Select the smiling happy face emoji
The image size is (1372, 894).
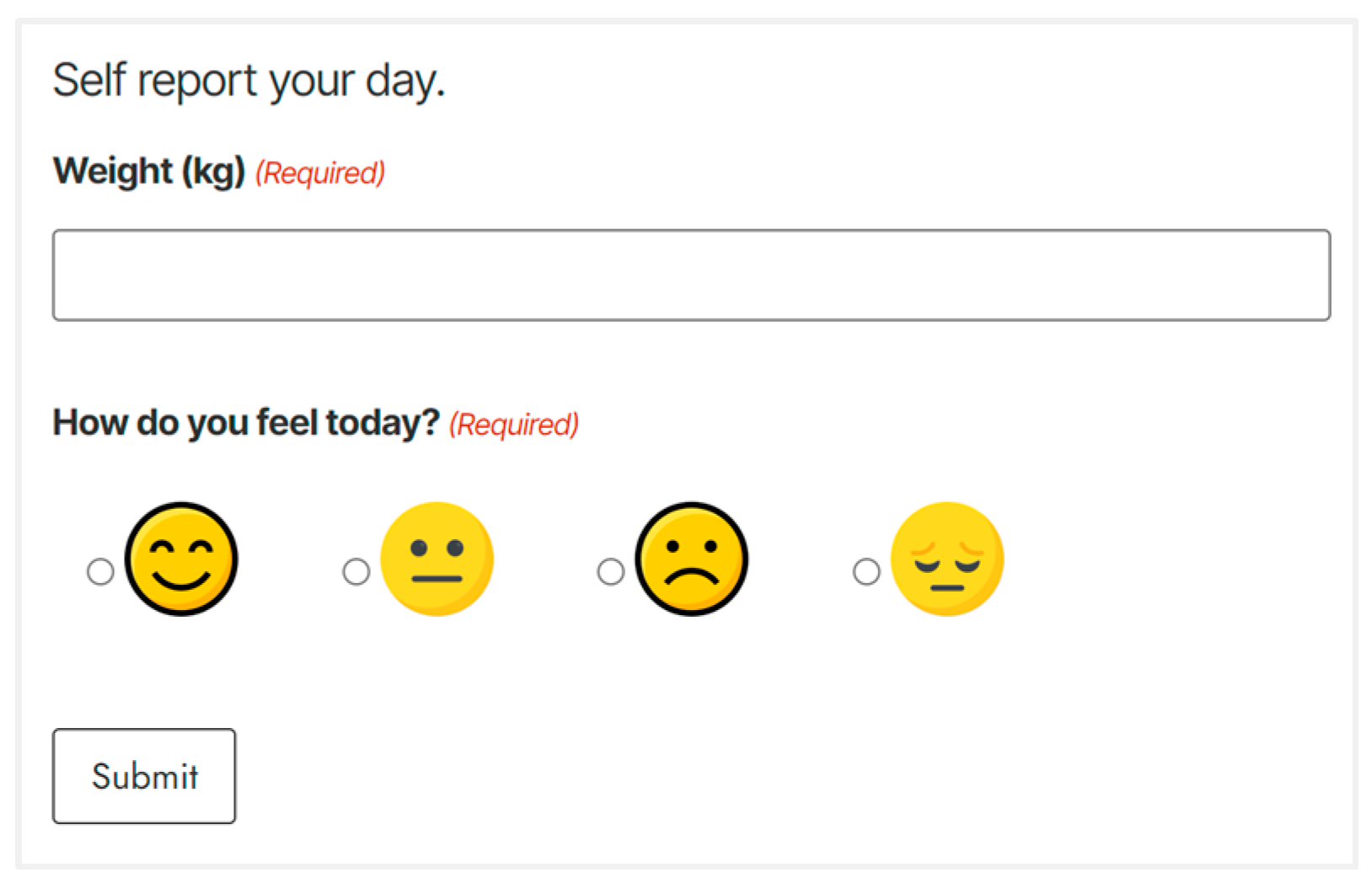[181, 559]
